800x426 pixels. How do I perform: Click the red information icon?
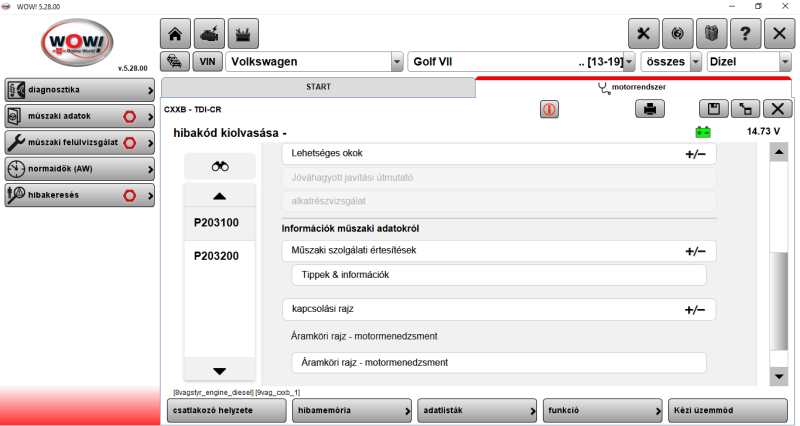(549, 109)
